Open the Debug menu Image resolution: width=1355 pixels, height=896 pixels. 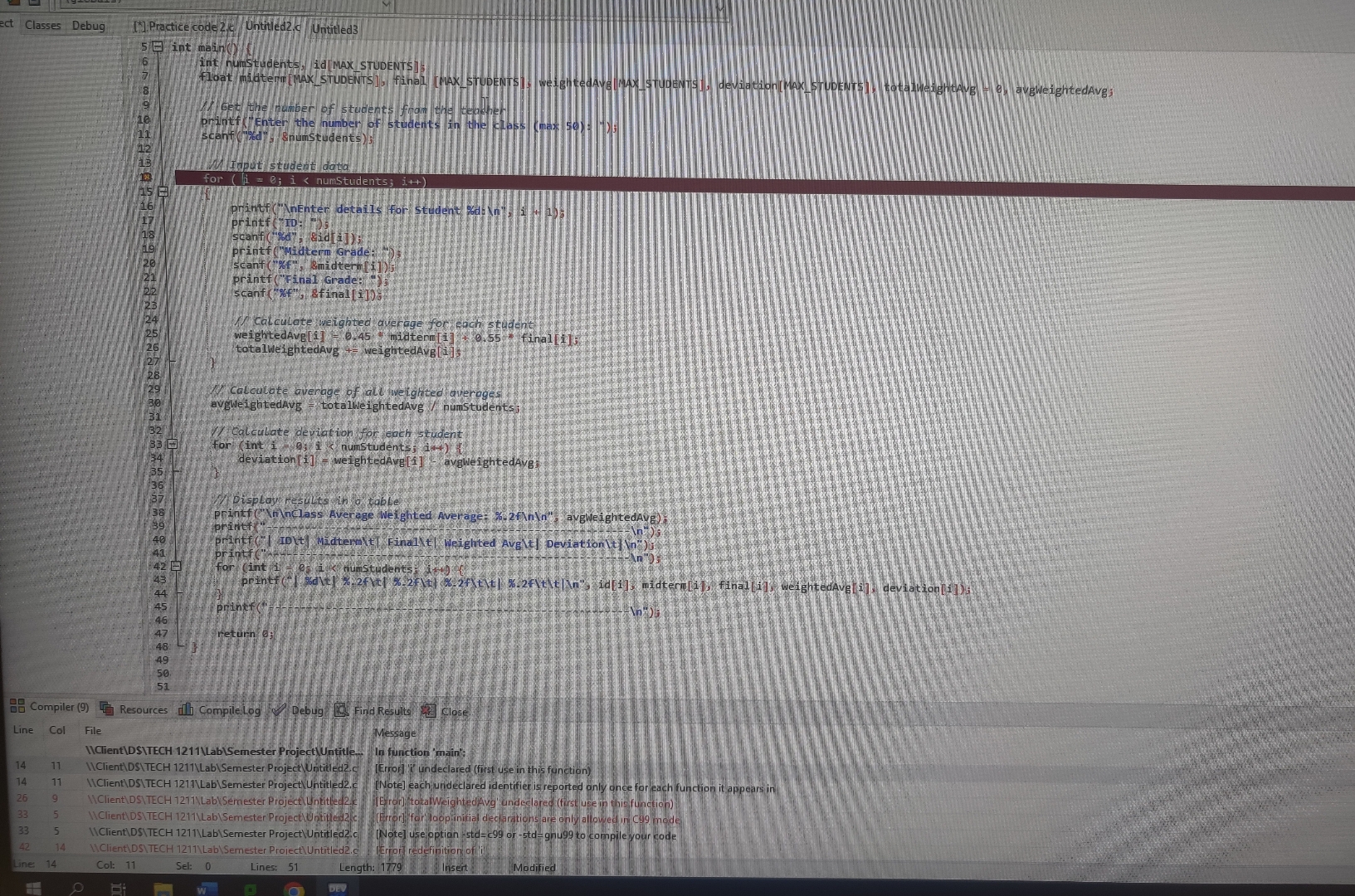[x=88, y=26]
